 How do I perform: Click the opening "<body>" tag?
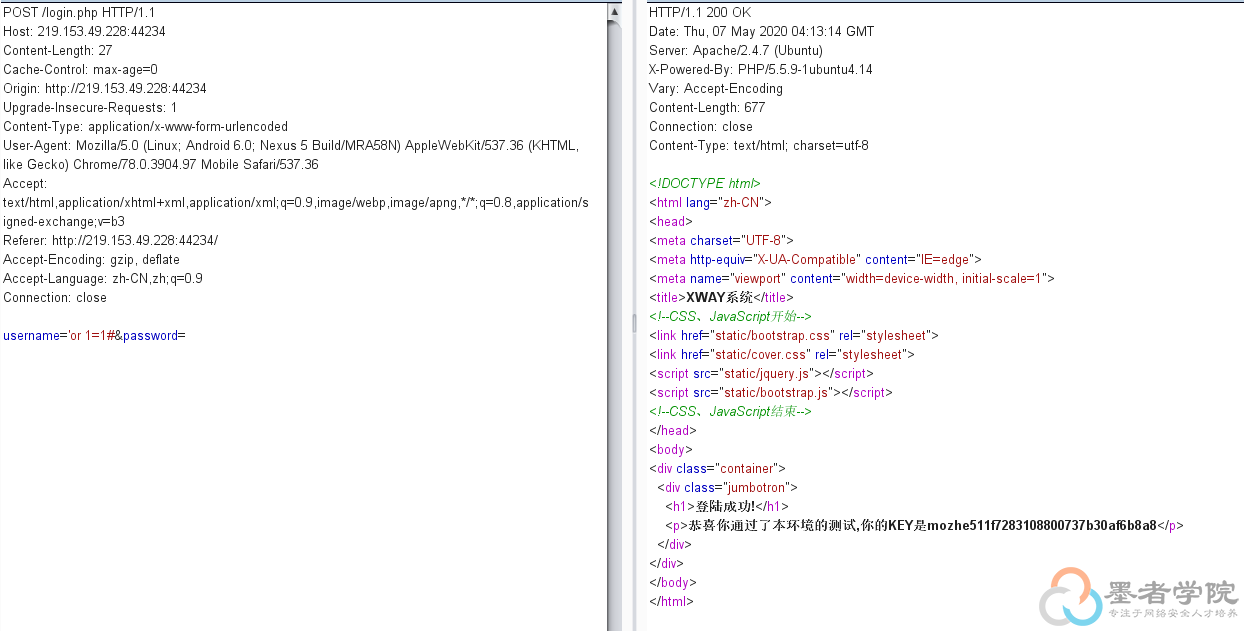coord(671,449)
